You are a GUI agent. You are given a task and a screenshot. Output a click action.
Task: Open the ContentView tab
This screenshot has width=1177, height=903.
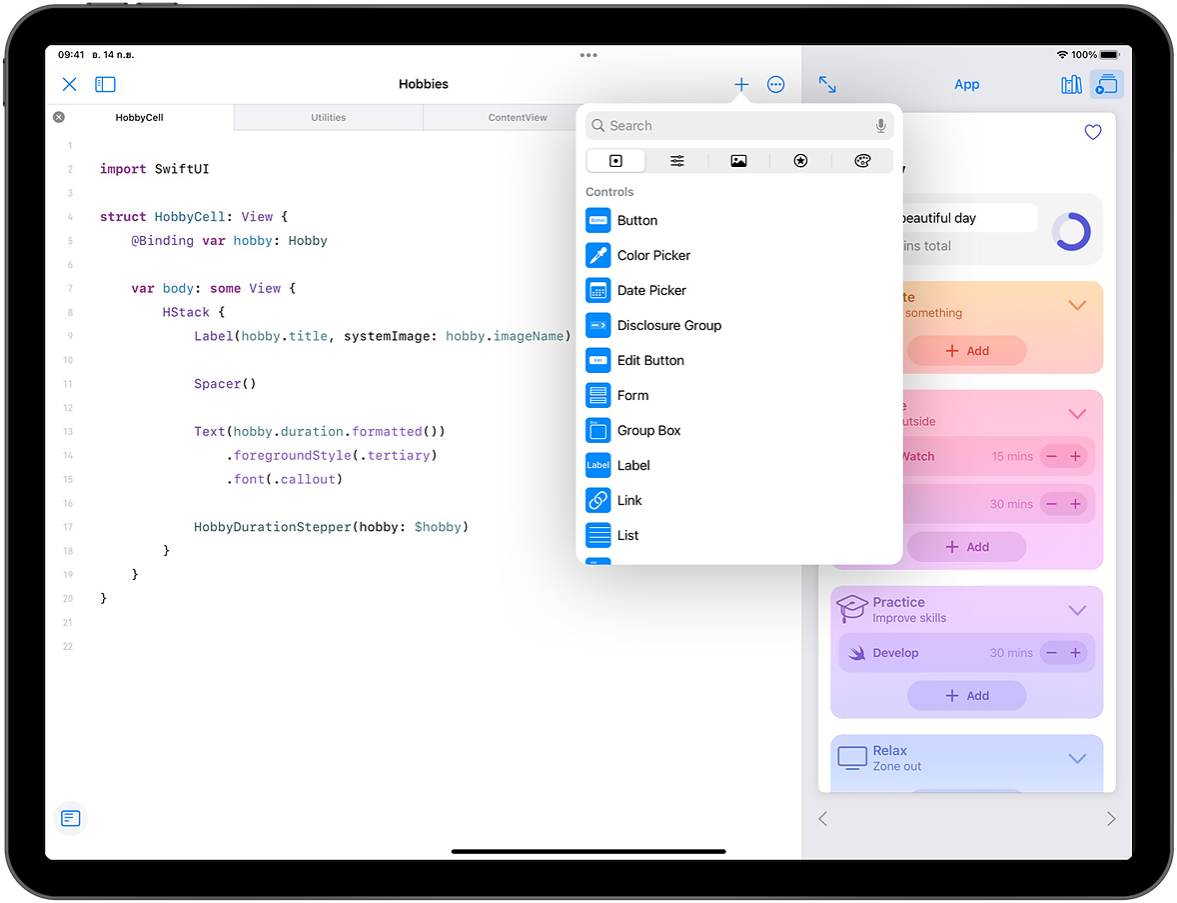[x=517, y=118]
